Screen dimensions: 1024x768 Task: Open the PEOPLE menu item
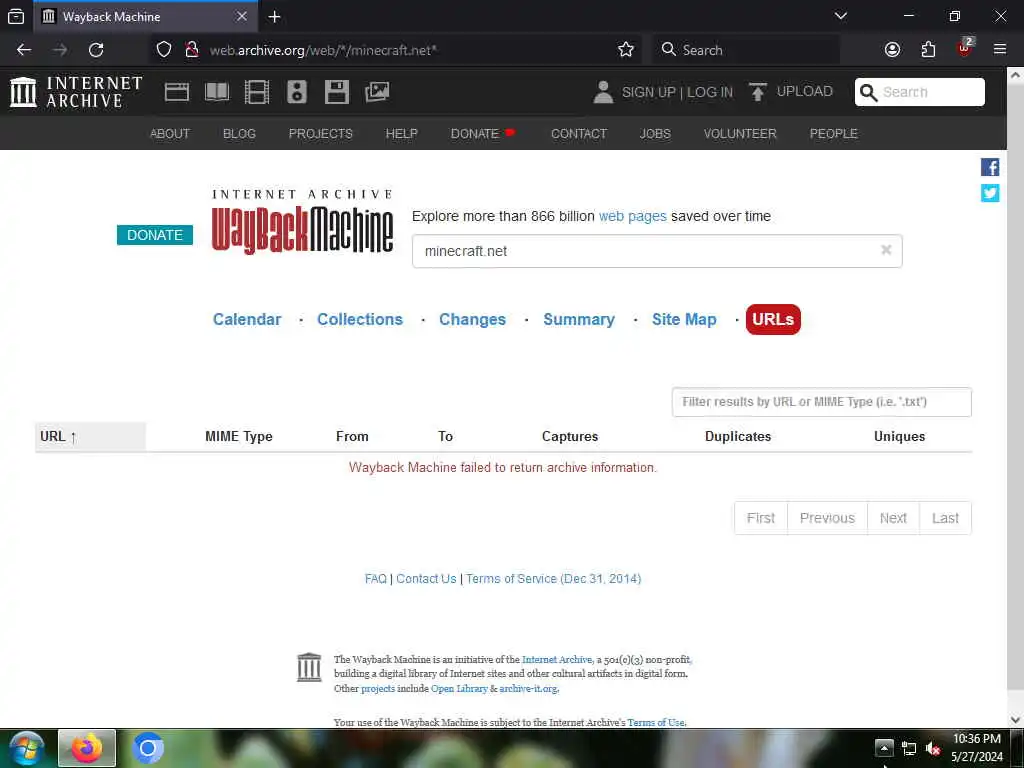[x=833, y=134]
